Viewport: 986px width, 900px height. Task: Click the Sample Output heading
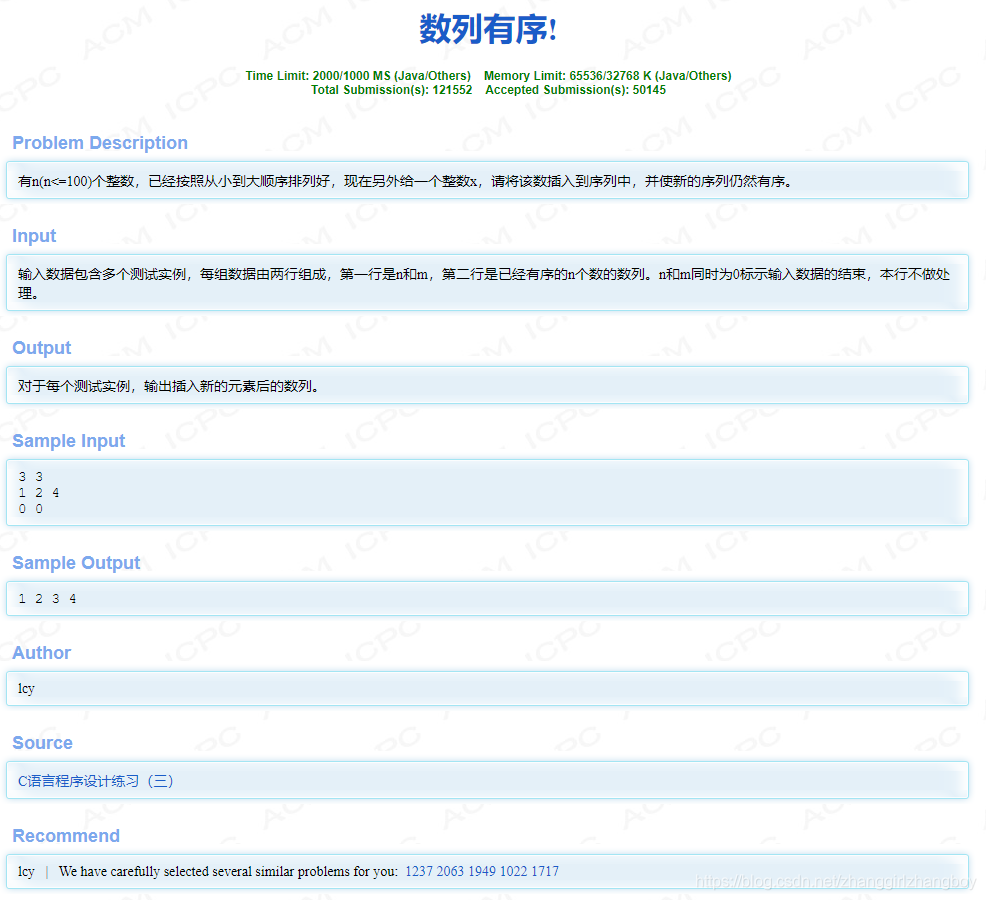(76, 563)
